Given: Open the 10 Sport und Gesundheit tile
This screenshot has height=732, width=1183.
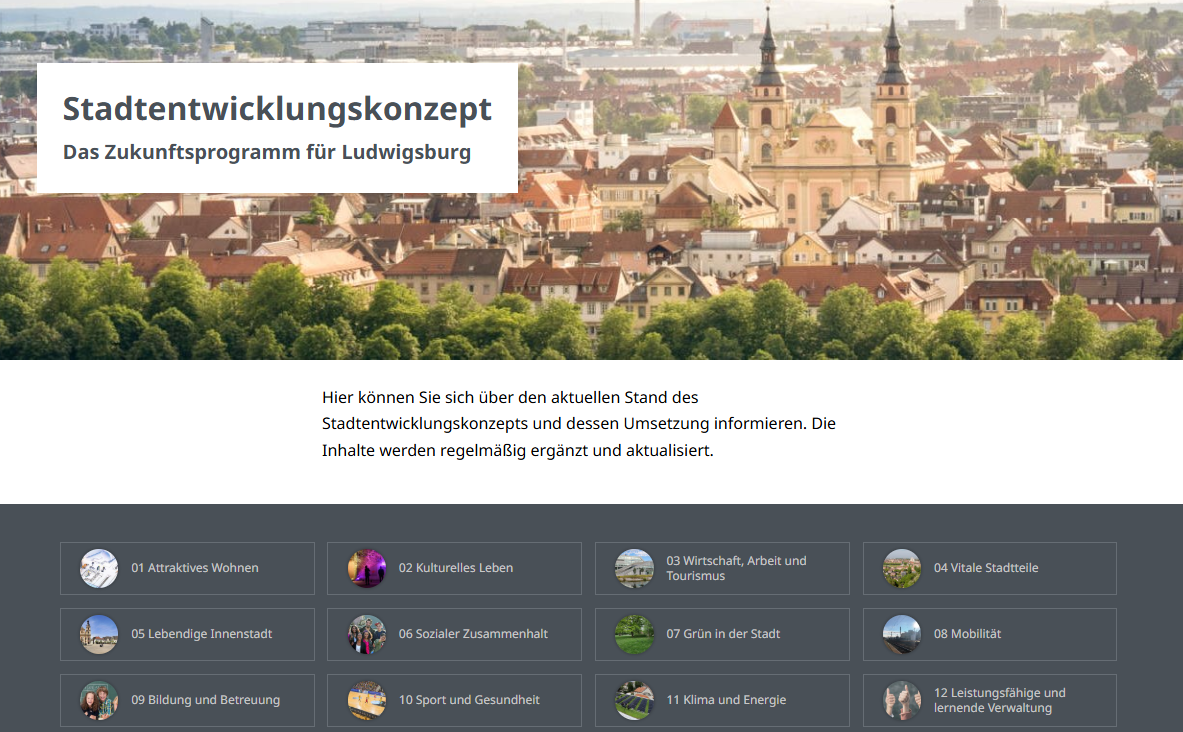Looking at the screenshot, I should tap(454, 700).
